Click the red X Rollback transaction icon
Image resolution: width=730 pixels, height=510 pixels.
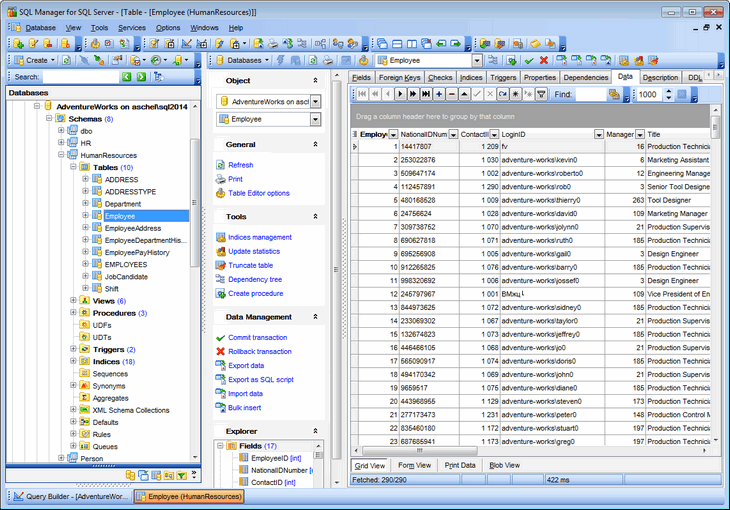click(x=221, y=351)
